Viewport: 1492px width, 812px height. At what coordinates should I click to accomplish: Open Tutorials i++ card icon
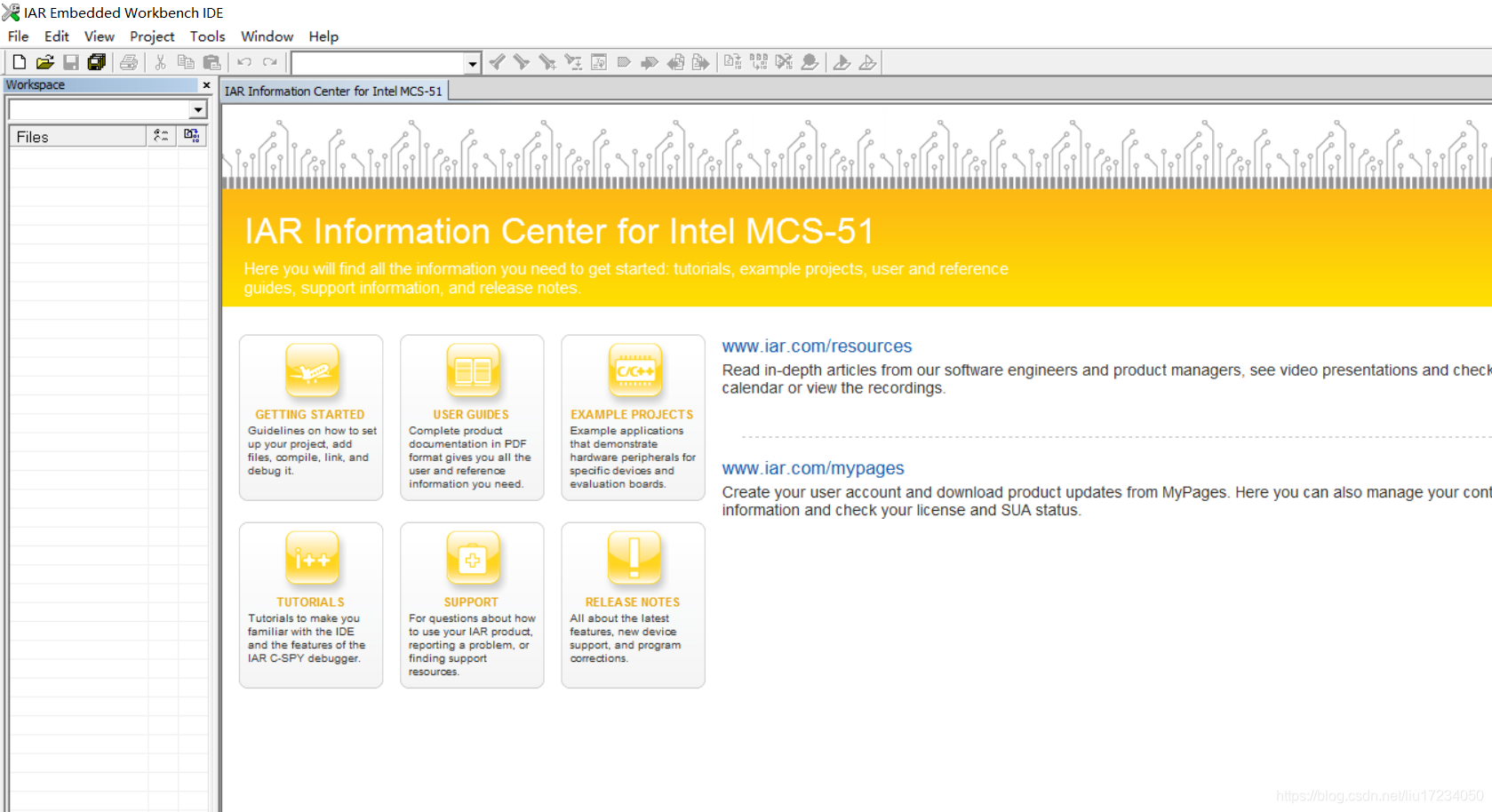(x=312, y=558)
